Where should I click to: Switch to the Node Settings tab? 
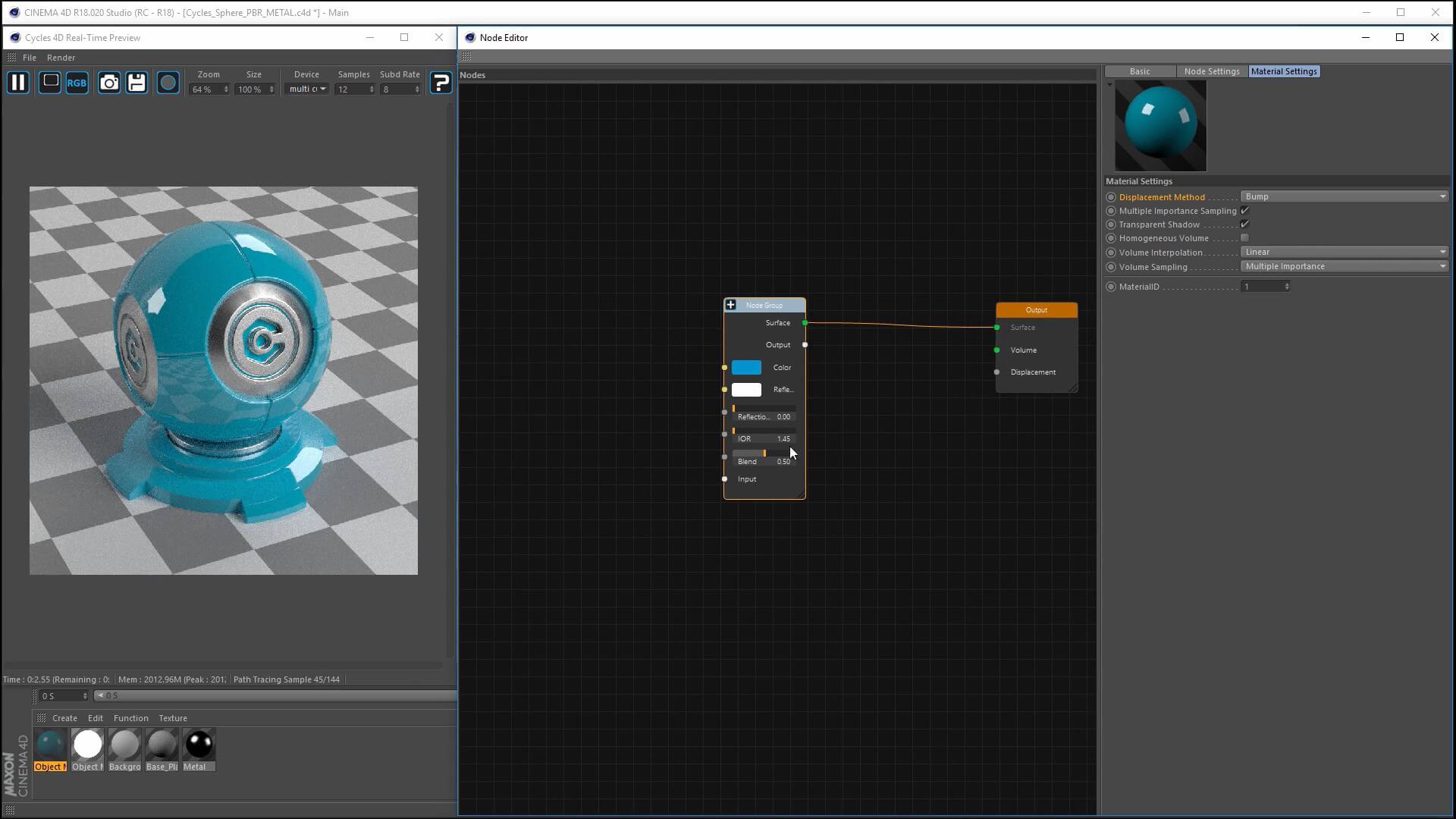point(1211,71)
